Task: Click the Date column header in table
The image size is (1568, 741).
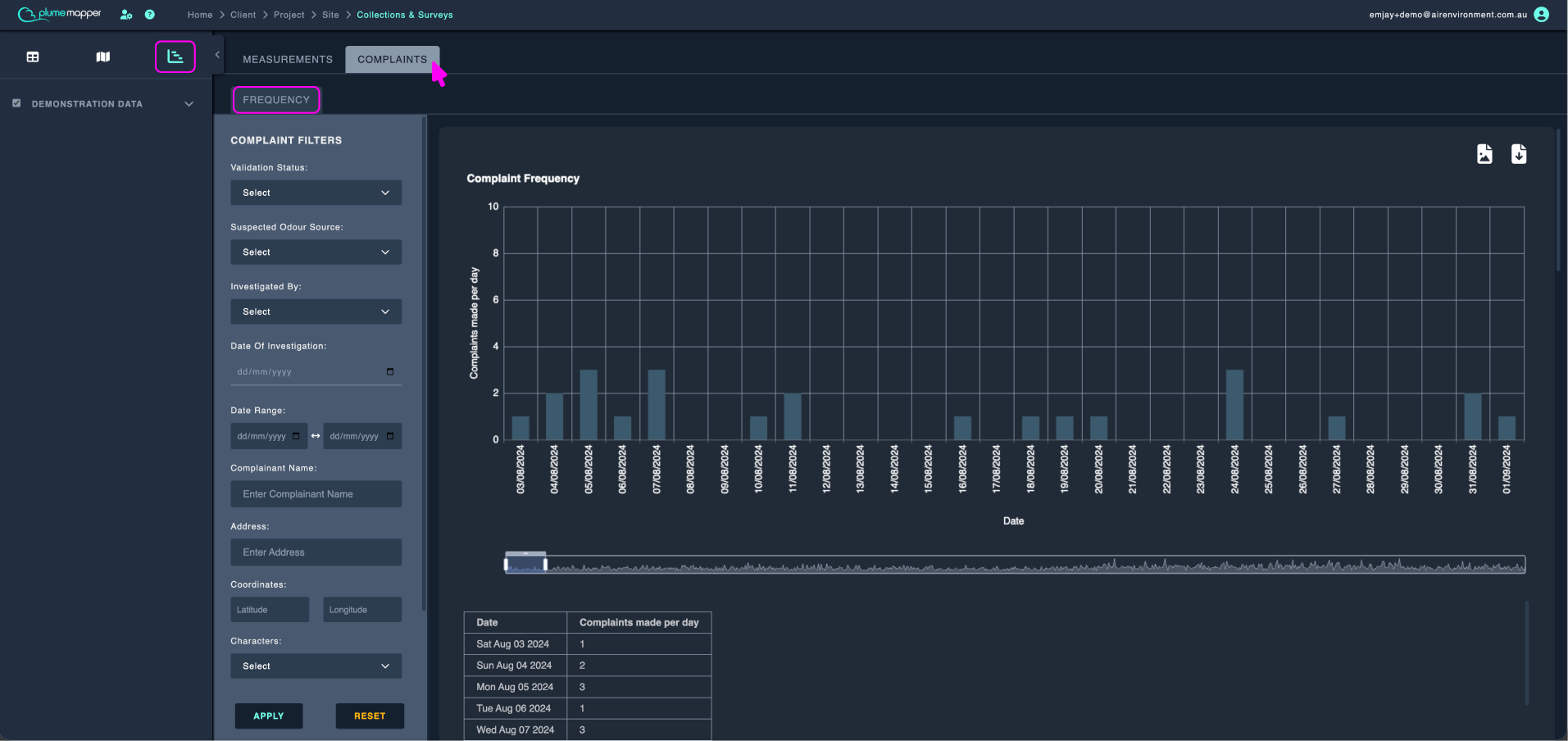Action: 516,623
